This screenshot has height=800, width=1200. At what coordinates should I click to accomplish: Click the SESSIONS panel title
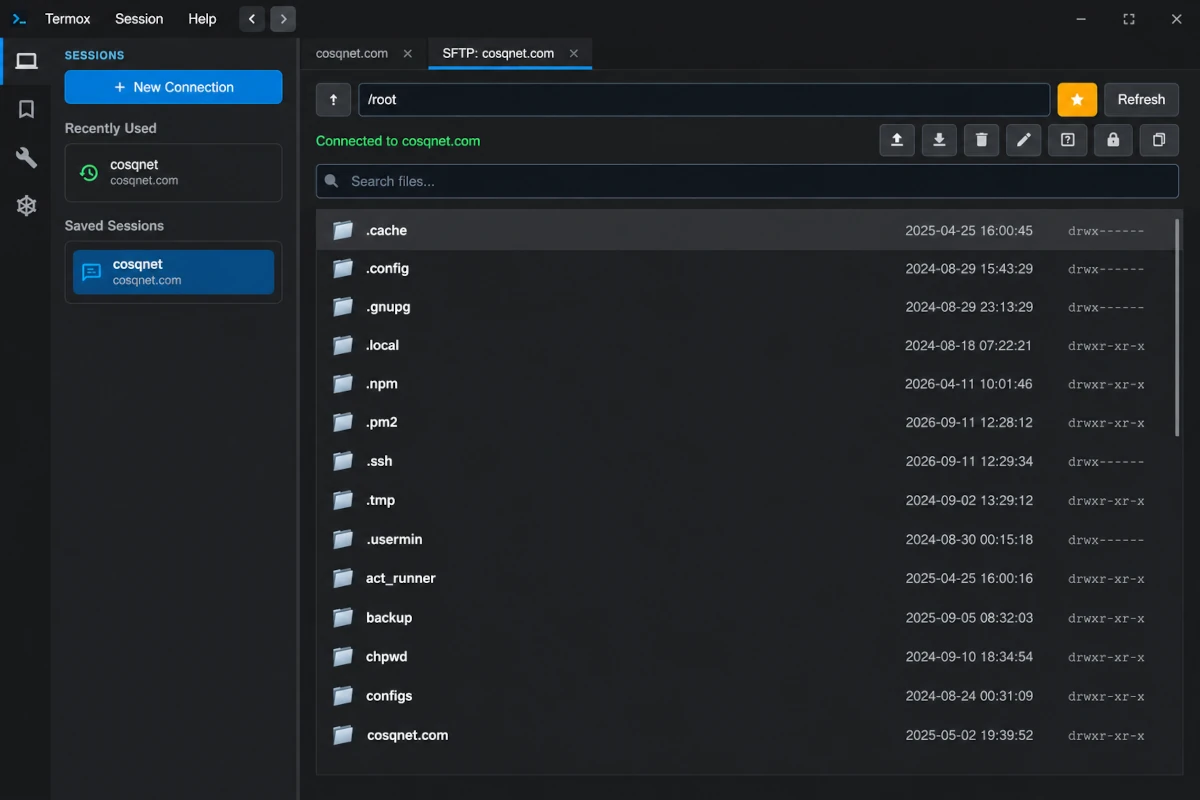click(x=95, y=55)
